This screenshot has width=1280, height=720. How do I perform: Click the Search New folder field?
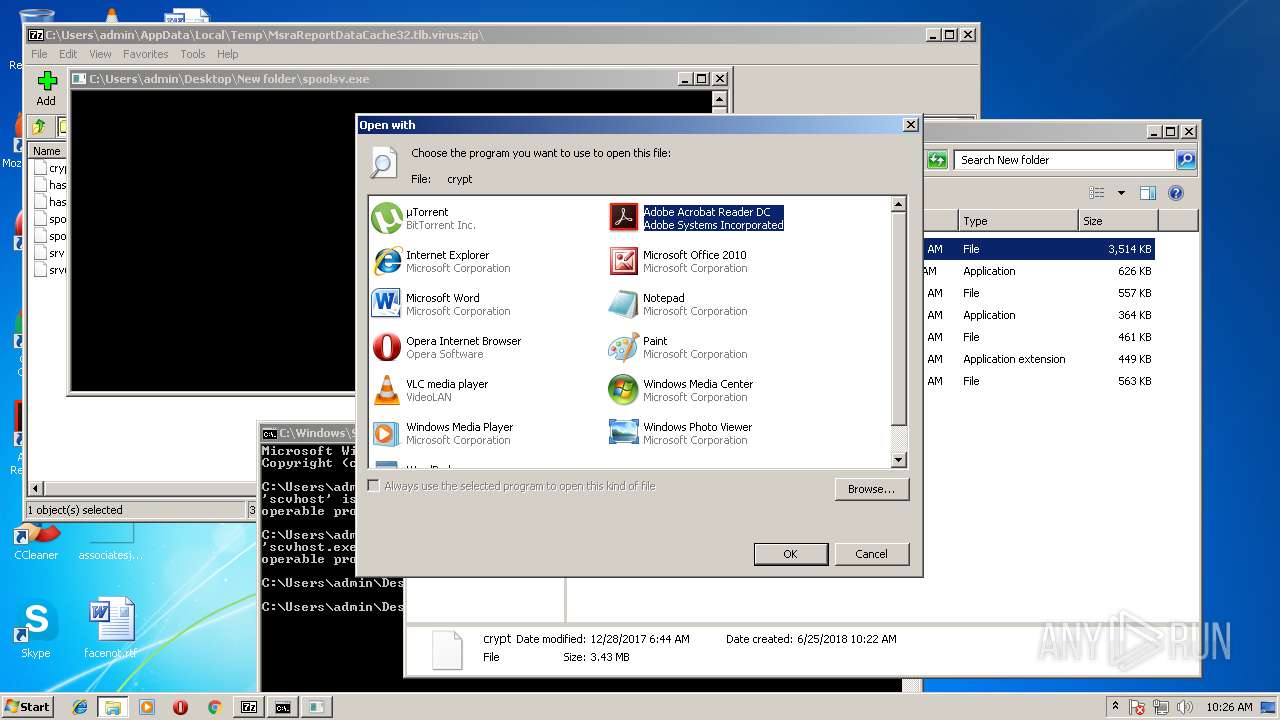click(x=1063, y=160)
